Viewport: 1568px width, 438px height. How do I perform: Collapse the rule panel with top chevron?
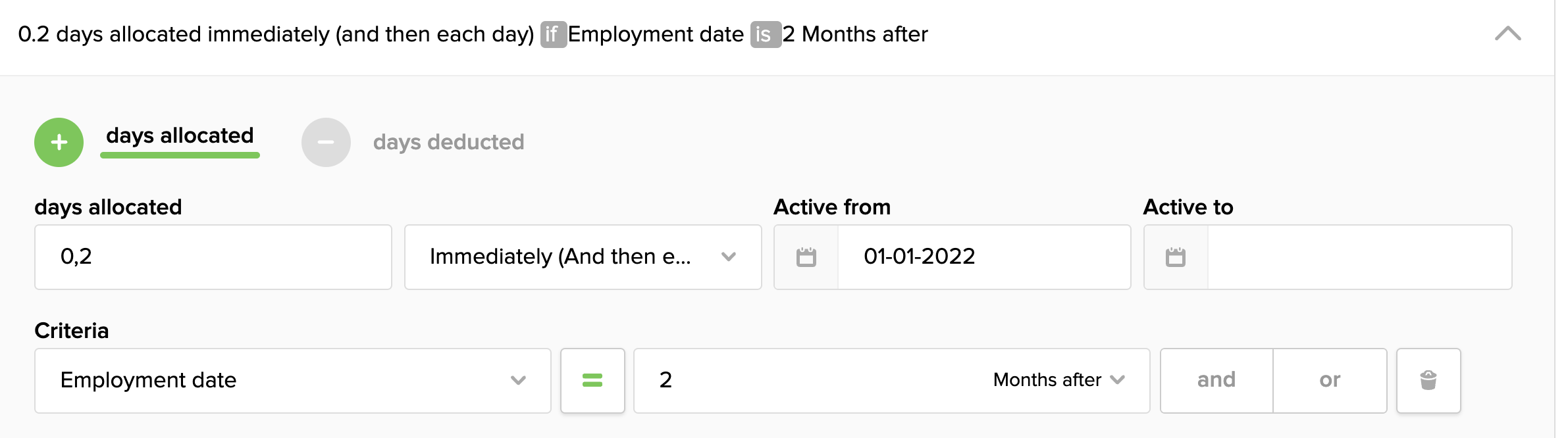[x=1507, y=34]
